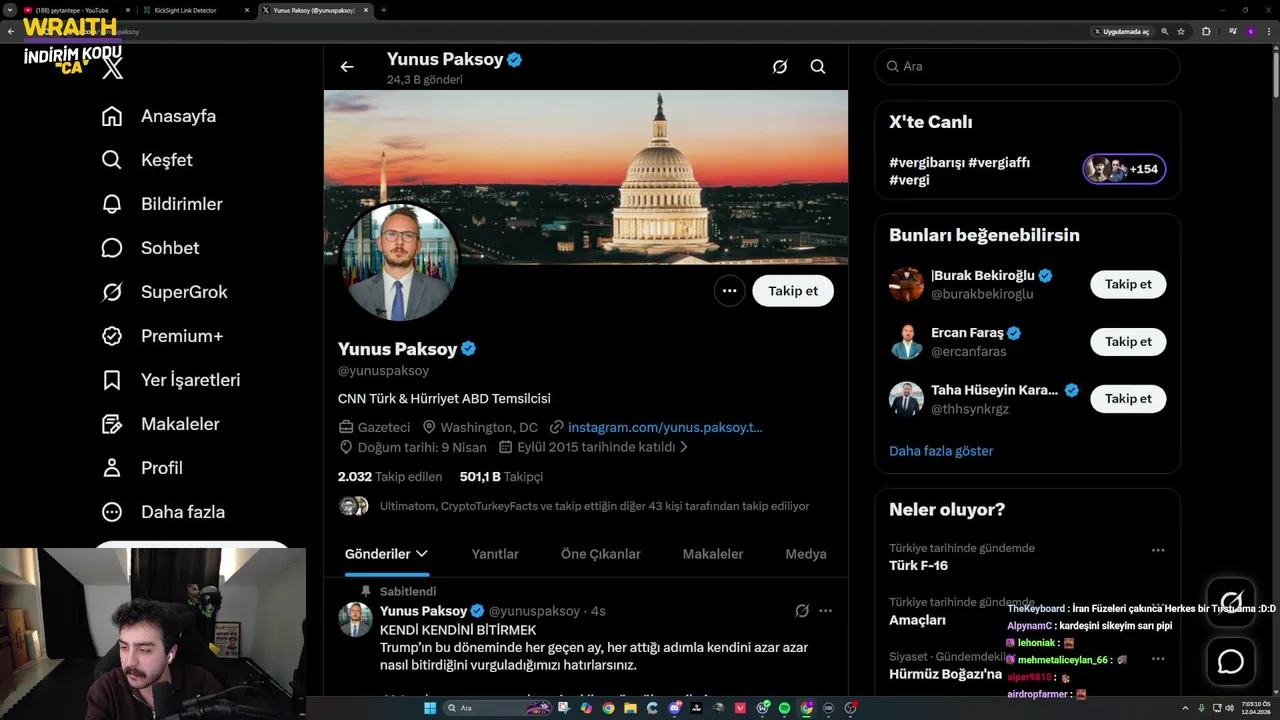The height and width of the screenshot is (720, 1280).
Task: Open the floating Grok button
Action: coord(1231,601)
